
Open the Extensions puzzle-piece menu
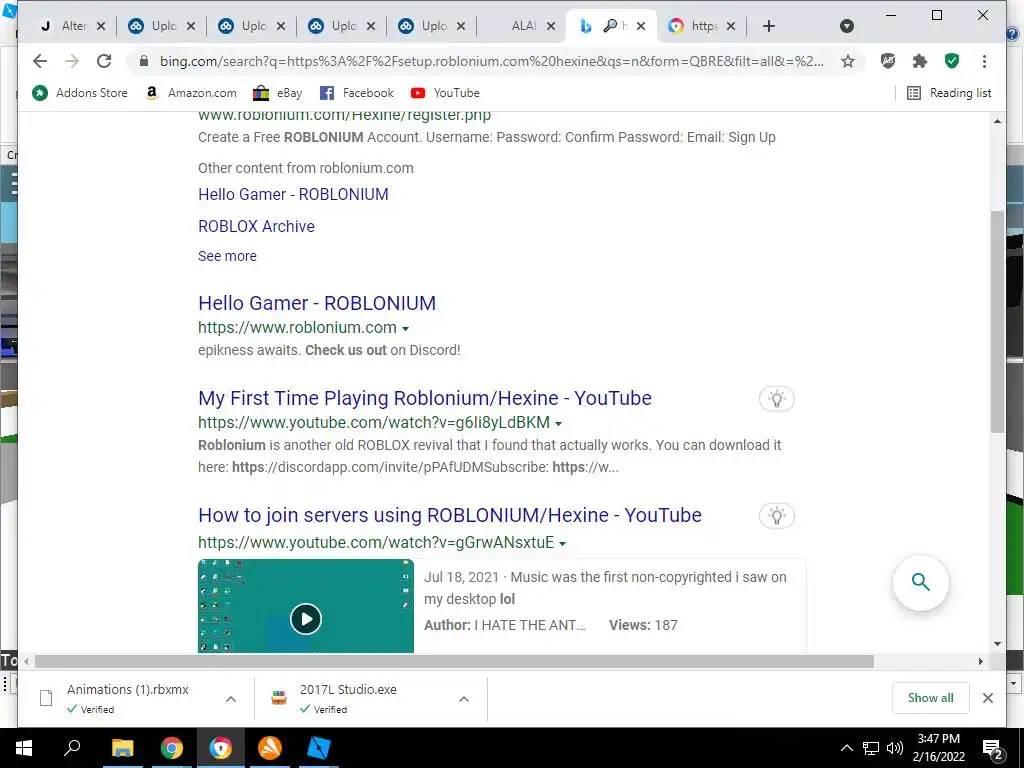[x=920, y=61]
